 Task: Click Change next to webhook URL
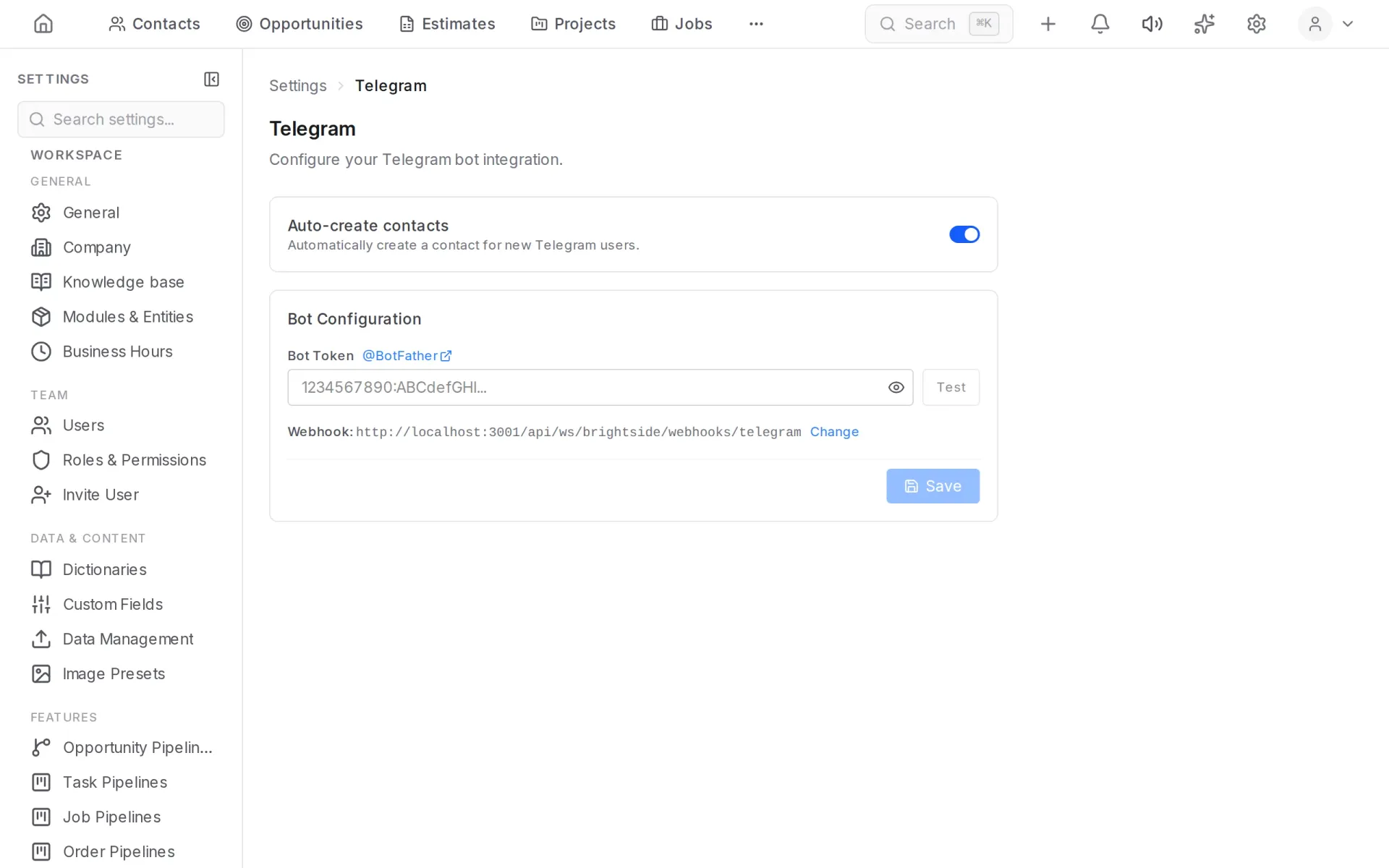pos(834,432)
